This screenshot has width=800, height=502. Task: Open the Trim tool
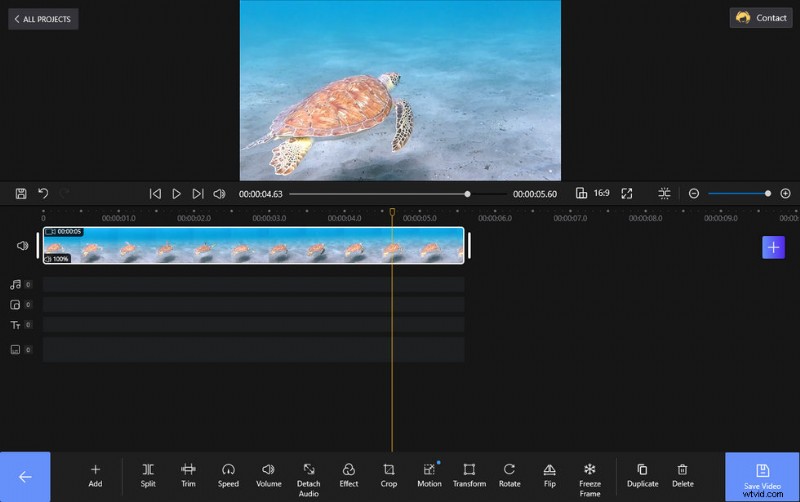(188, 474)
